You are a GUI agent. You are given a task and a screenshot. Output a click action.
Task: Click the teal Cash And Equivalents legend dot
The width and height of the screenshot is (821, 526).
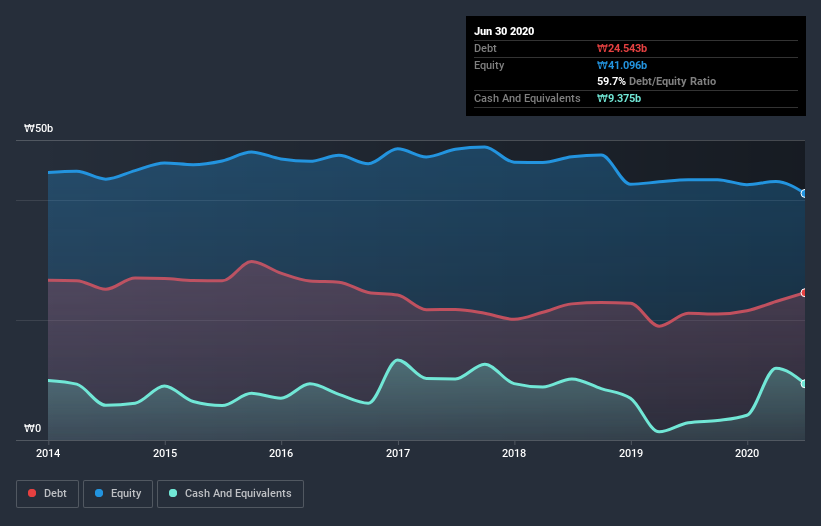point(173,493)
